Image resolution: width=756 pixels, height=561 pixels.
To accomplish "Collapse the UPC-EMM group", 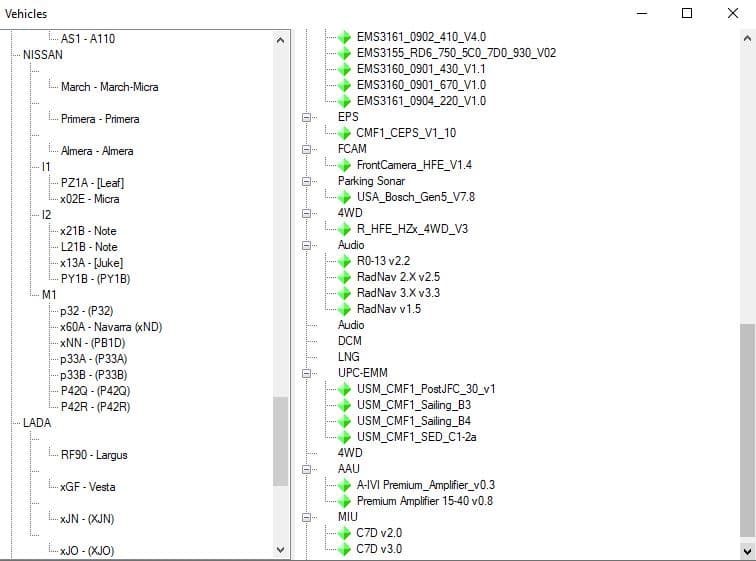I will click(x=306, y=373).
